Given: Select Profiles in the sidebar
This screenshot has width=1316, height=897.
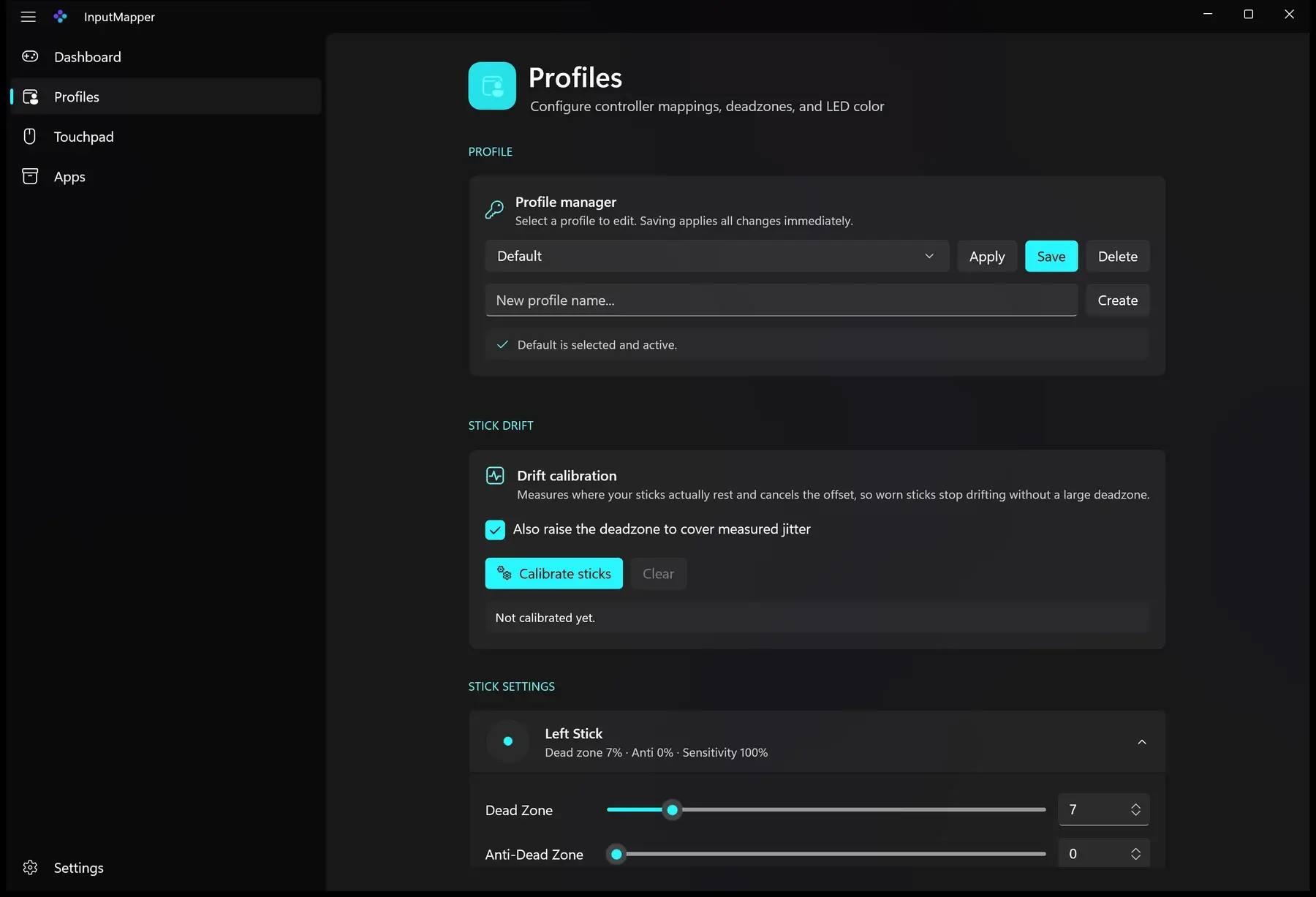Looking at the screenshot, I should pos(166,96).
